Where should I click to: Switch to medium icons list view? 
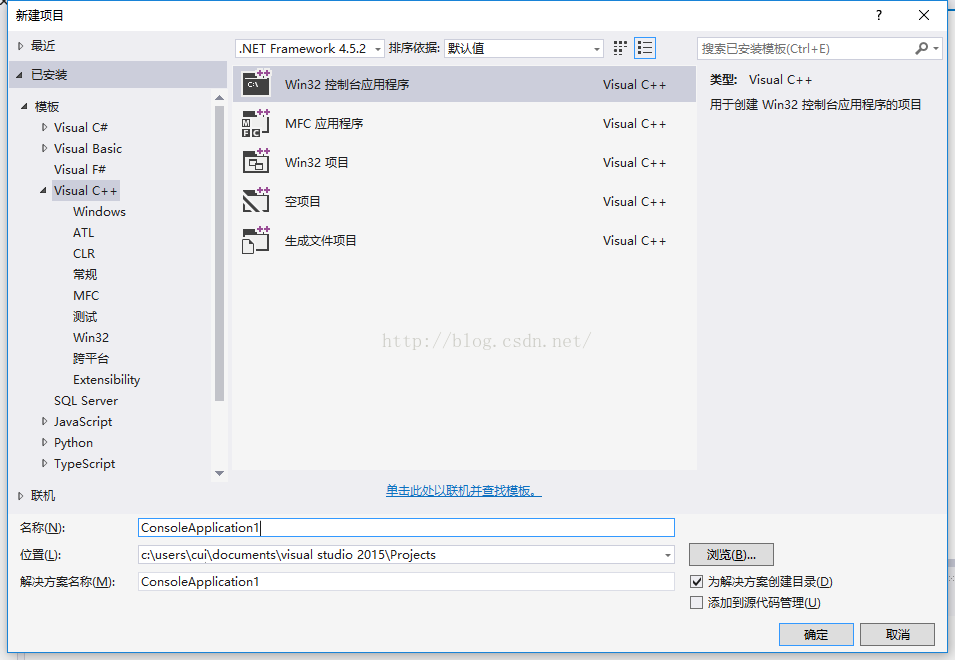click(645, 48)
